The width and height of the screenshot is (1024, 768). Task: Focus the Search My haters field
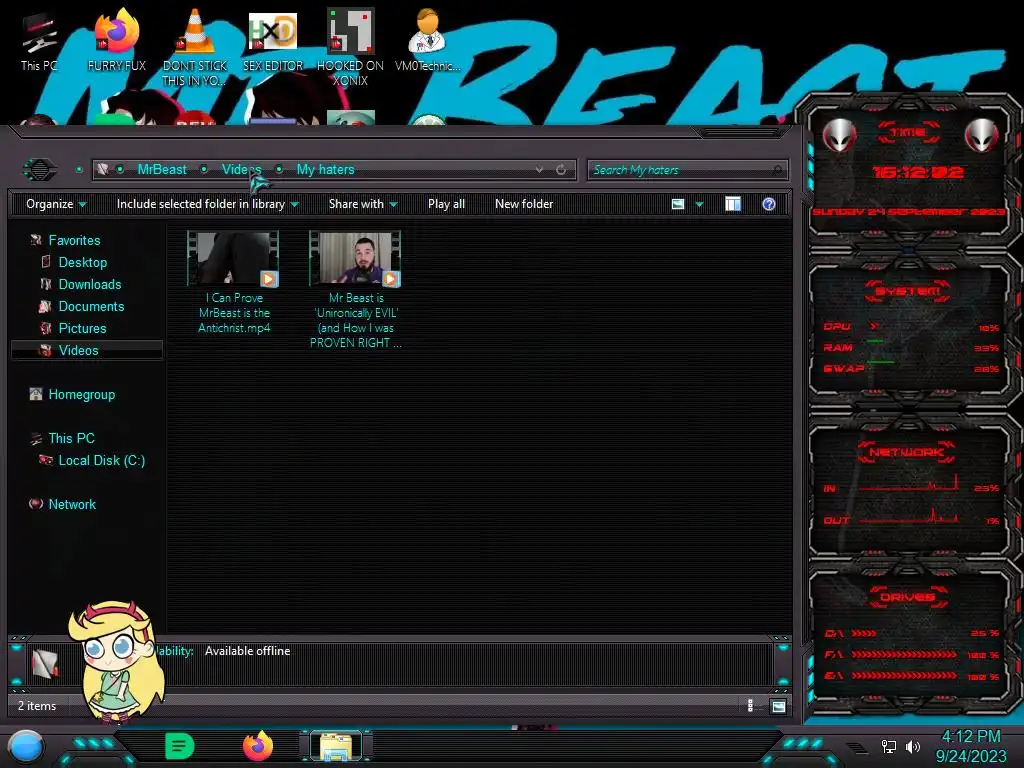point(688,170)
